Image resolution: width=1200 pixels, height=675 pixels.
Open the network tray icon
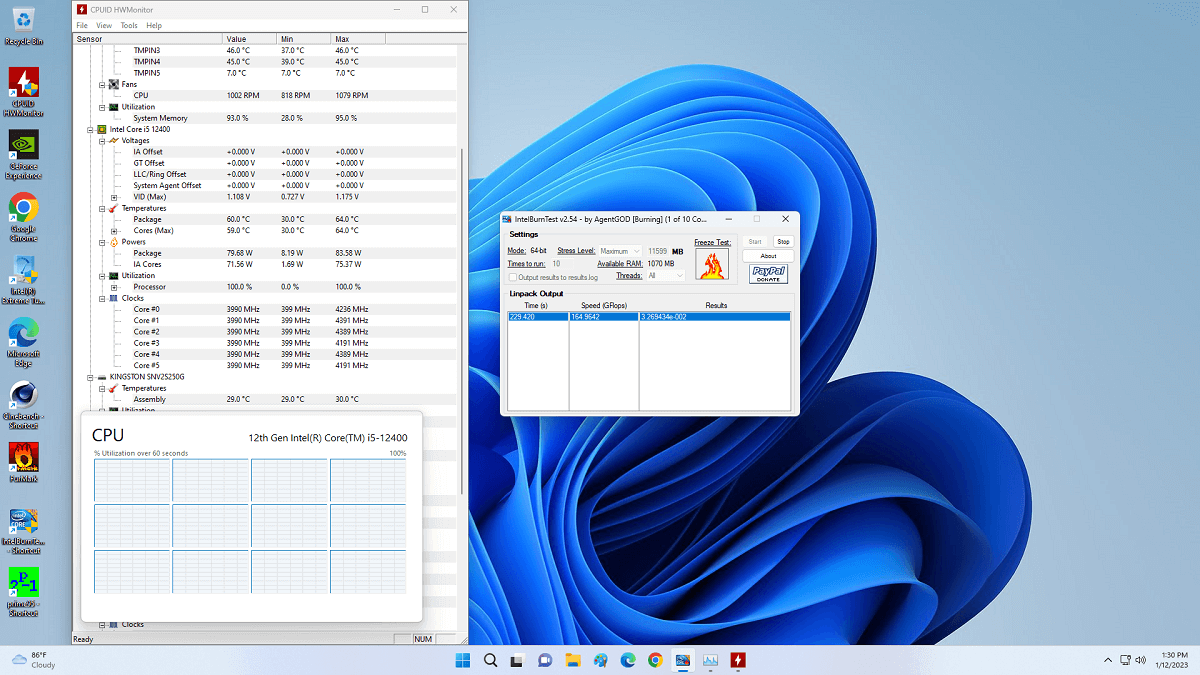(x=1126, y=660)
